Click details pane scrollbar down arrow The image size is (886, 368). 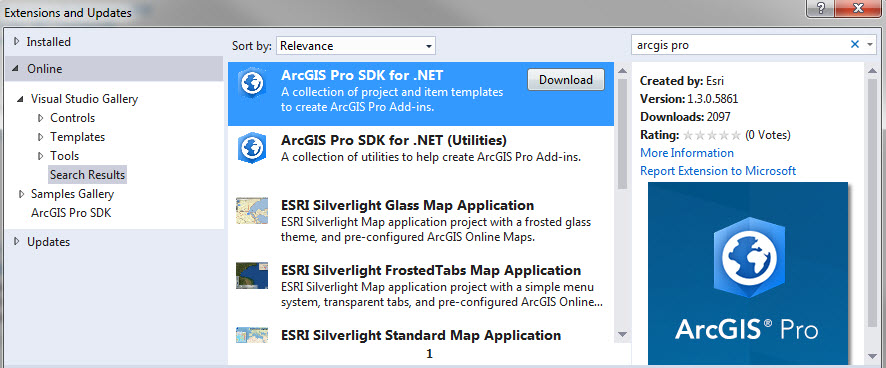pyautogui.click(x=872, y=356)
